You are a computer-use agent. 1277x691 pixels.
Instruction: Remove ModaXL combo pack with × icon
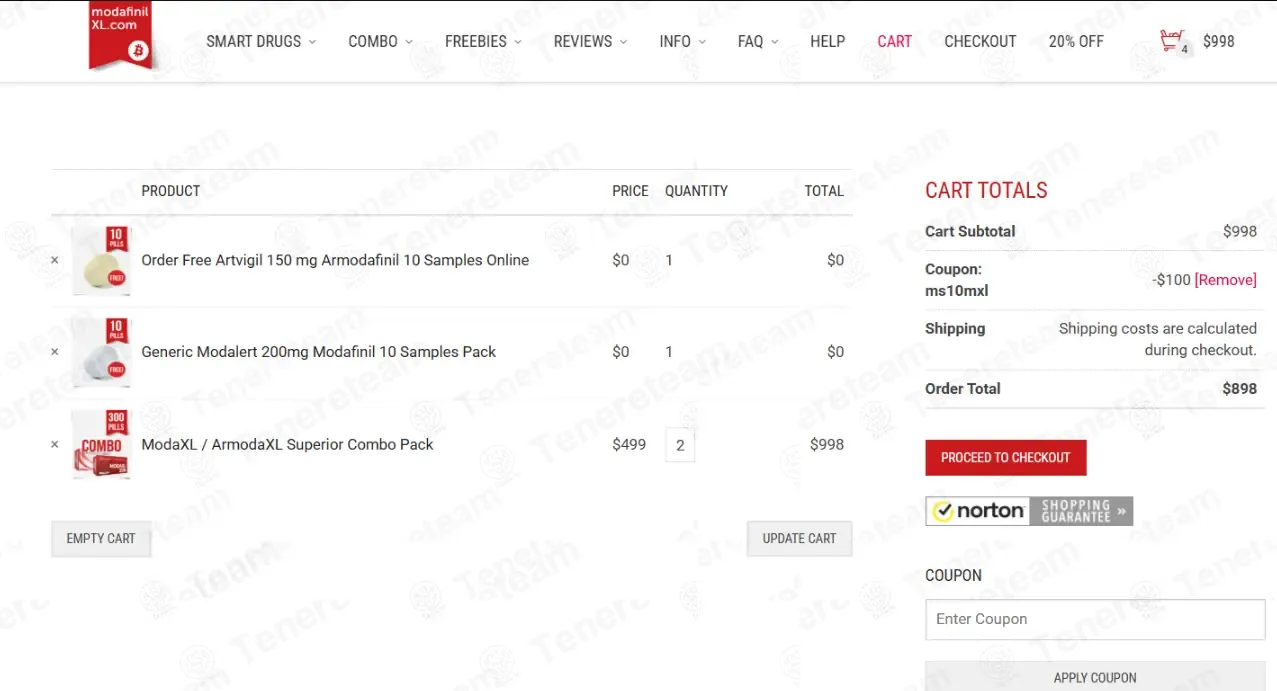pos(55,445)
